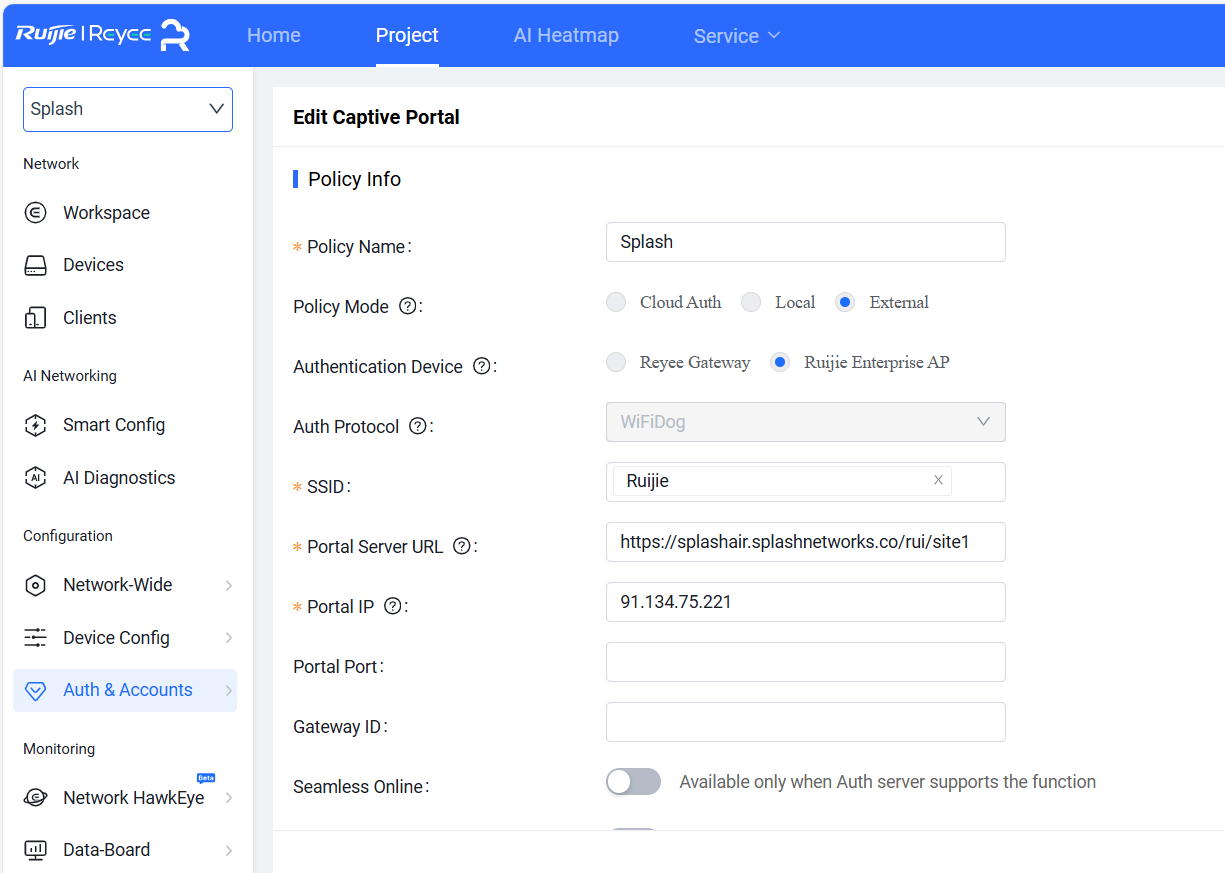This screenshot has width=1225, height=873.
Task: Click the Clients sidebar icon
Action: (35, 318)
